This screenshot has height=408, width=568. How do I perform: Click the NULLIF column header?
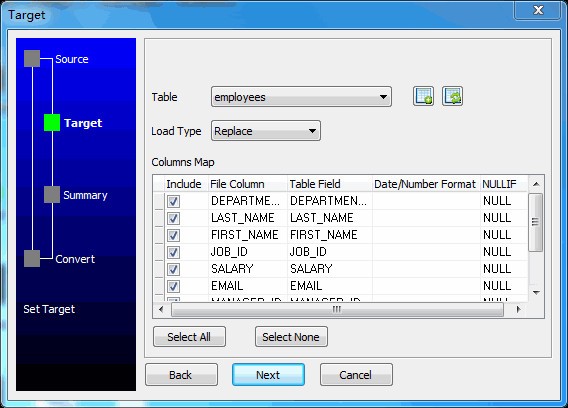[504, 184]
